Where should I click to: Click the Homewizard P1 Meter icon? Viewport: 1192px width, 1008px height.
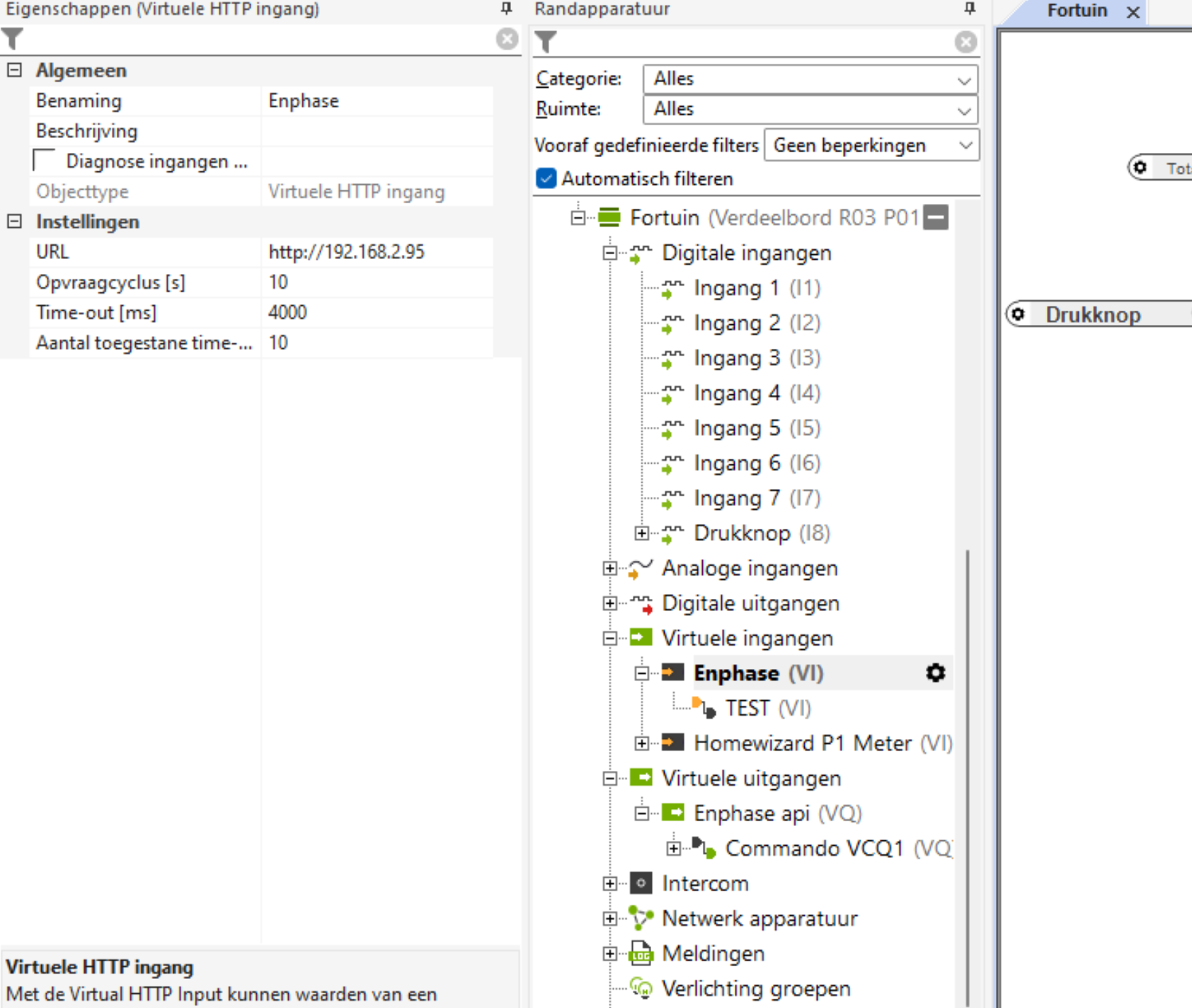point(672,743)
